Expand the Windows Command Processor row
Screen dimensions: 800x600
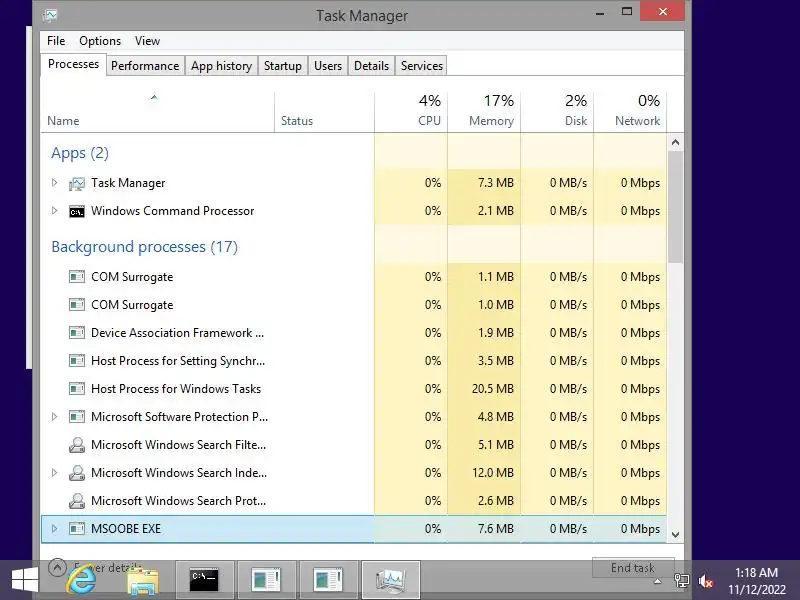pyautogui.click(x=55, y=211)
